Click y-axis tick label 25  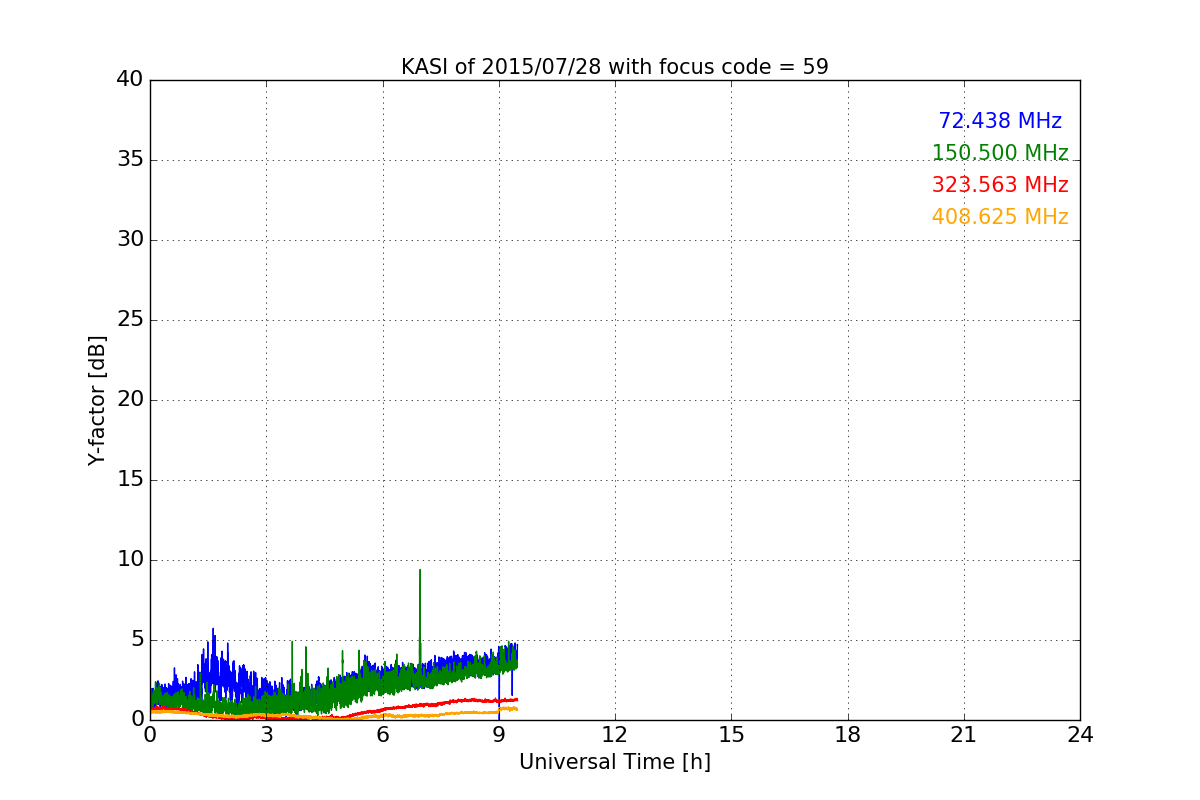130,320
